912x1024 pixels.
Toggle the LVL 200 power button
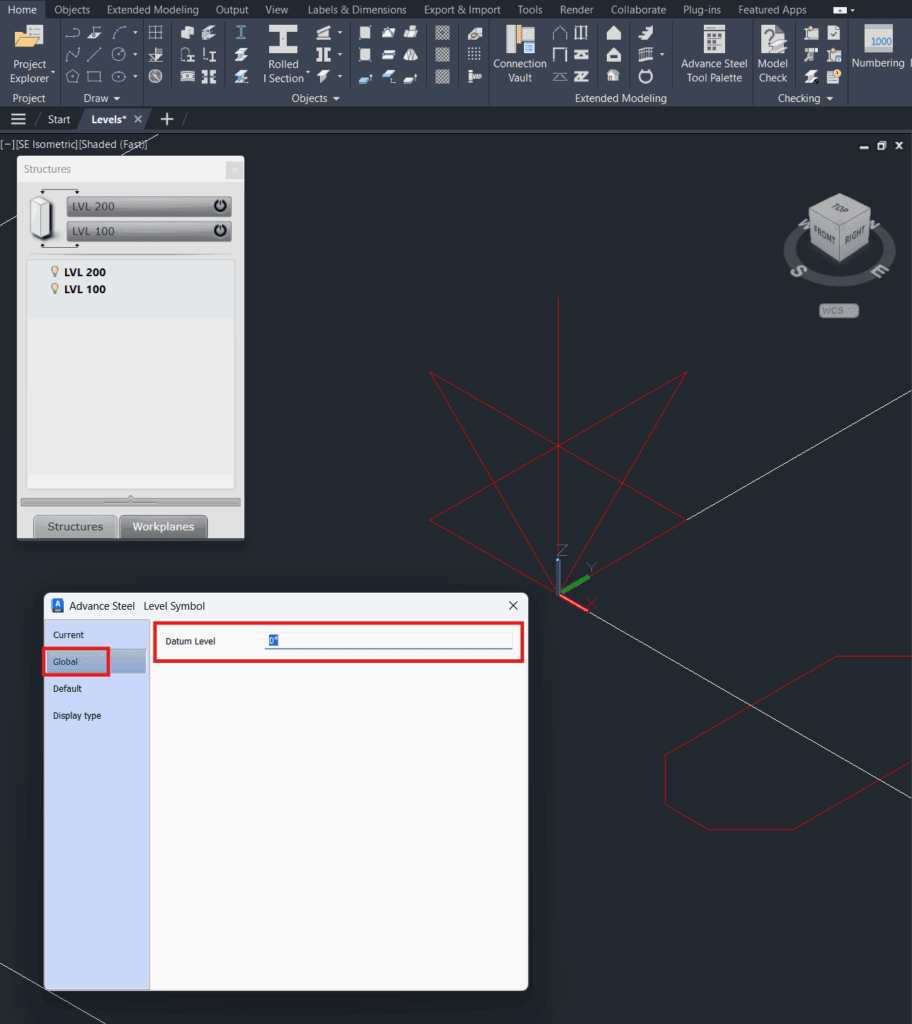pyautogui.click(x=220, y=206)
